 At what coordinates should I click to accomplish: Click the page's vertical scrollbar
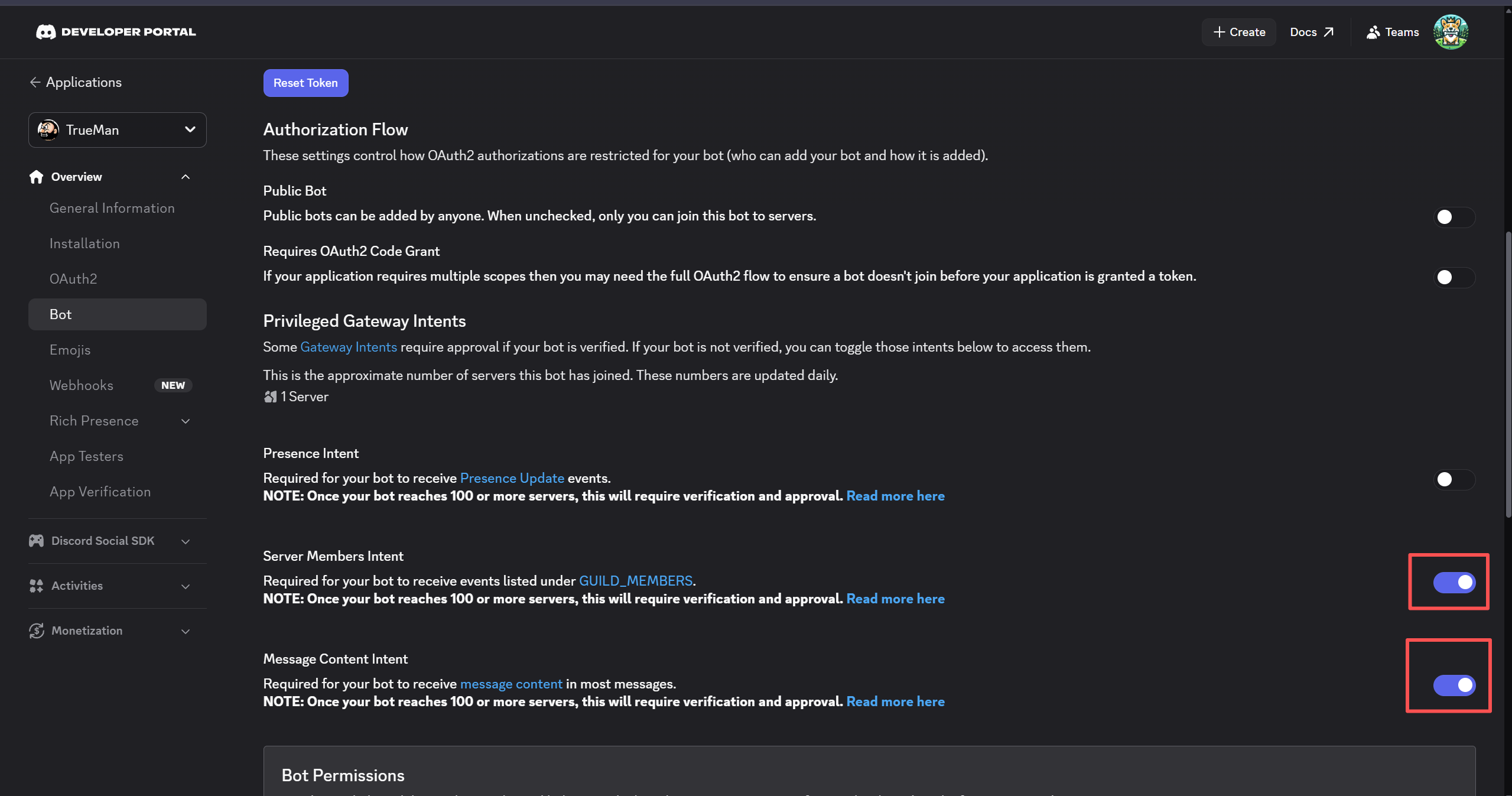point(1508,372)
